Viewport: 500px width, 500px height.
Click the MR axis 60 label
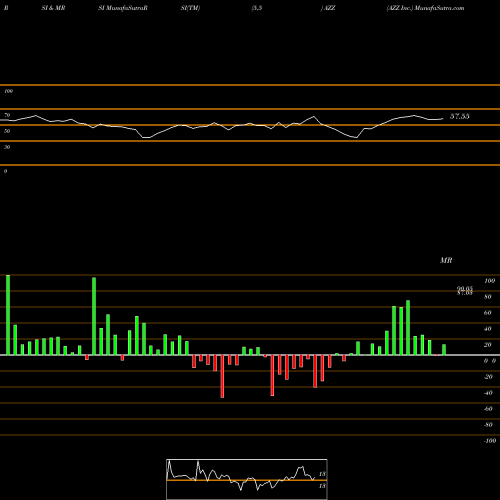click(488, 313)
